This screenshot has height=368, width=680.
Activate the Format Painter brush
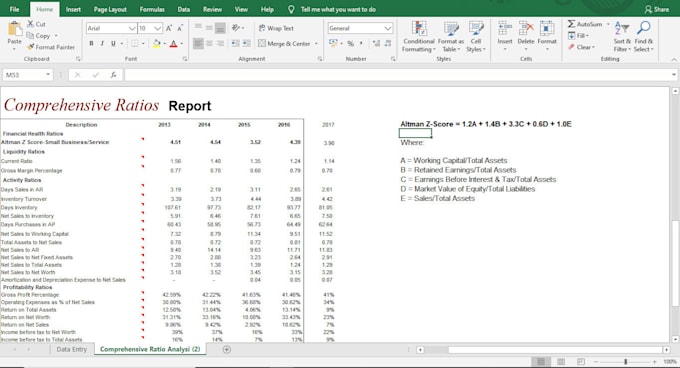coord(30,47)
